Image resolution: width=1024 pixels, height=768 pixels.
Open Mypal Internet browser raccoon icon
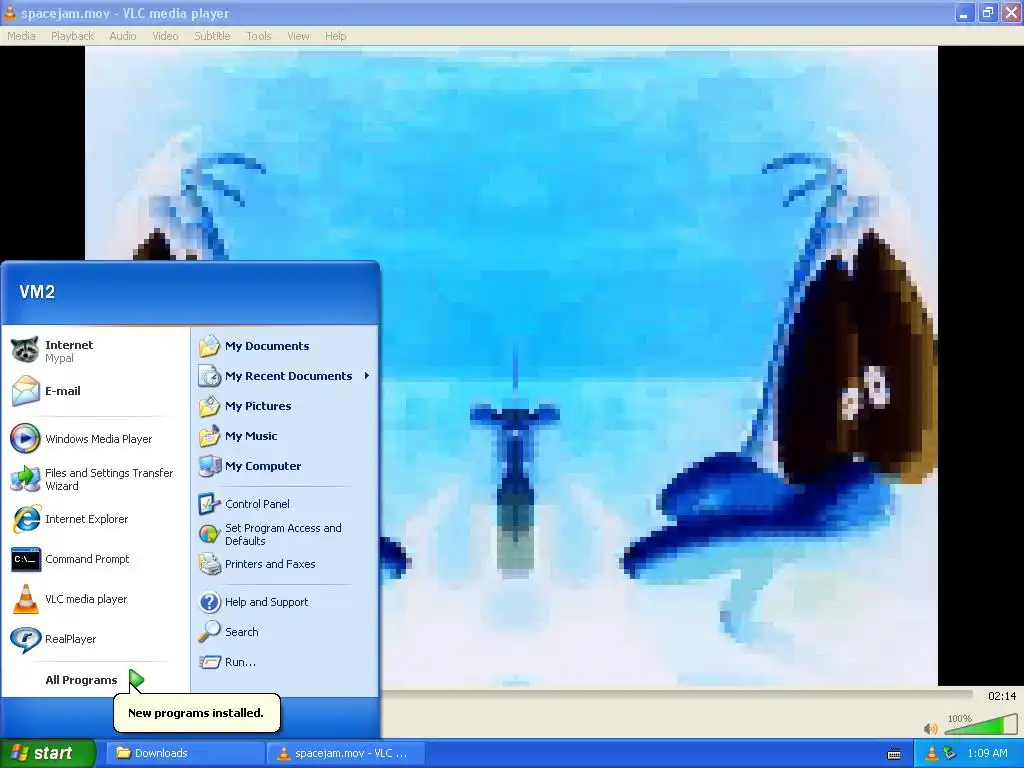[25, 351]
